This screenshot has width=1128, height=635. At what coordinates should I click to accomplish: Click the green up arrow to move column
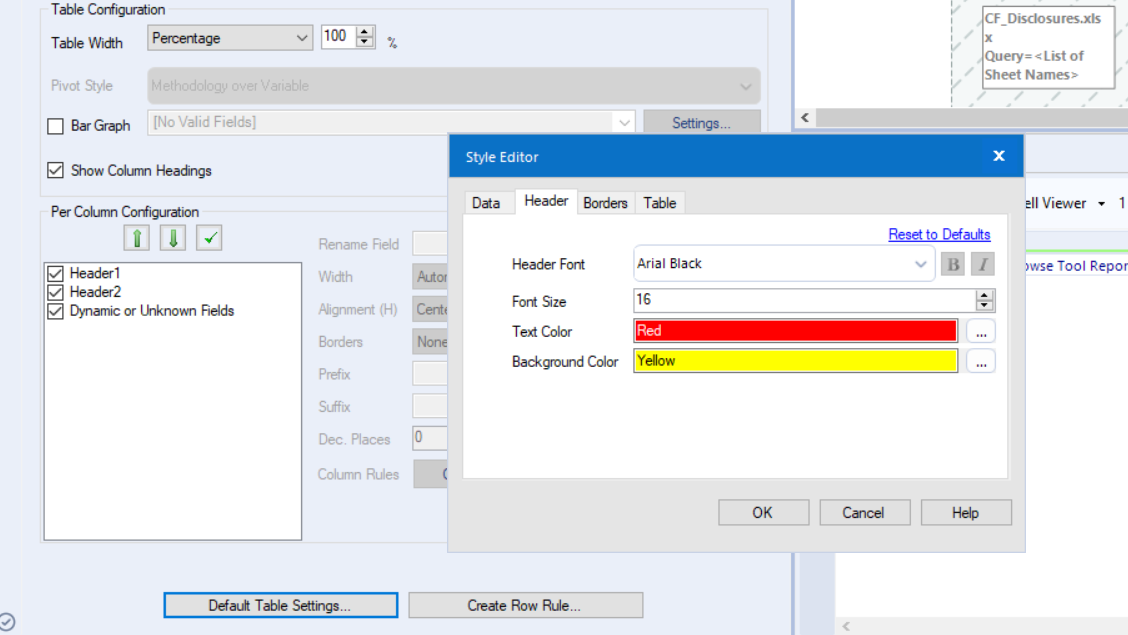136,237
